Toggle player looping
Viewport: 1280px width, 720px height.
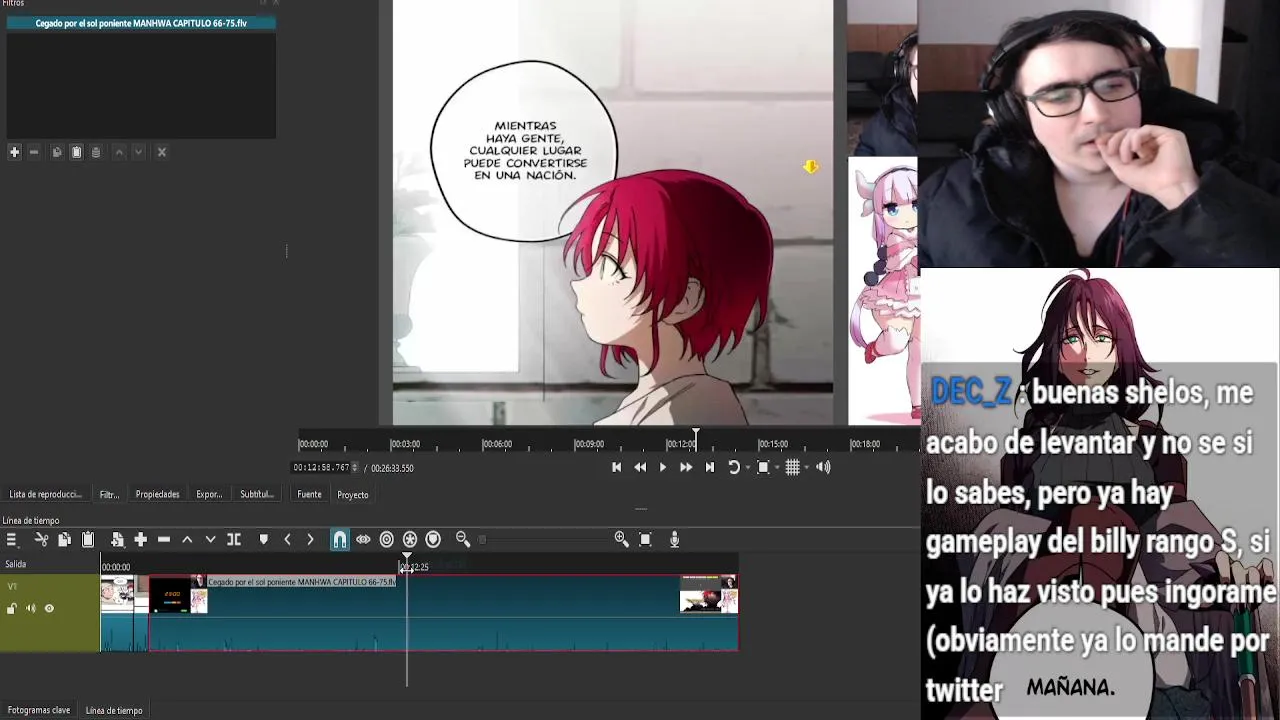[x=733, y=467]
